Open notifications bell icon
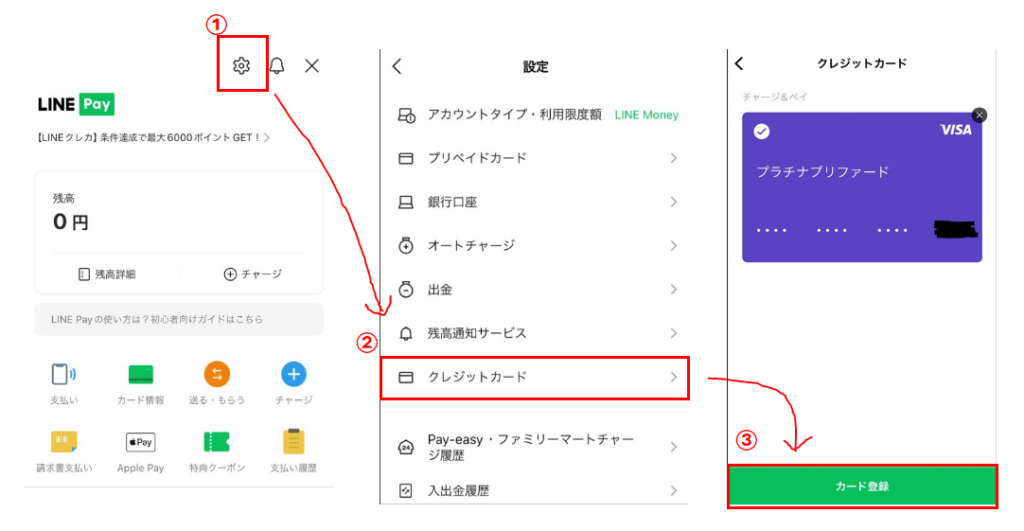Viewport: 1024px width, 531px height. [277, 65]
